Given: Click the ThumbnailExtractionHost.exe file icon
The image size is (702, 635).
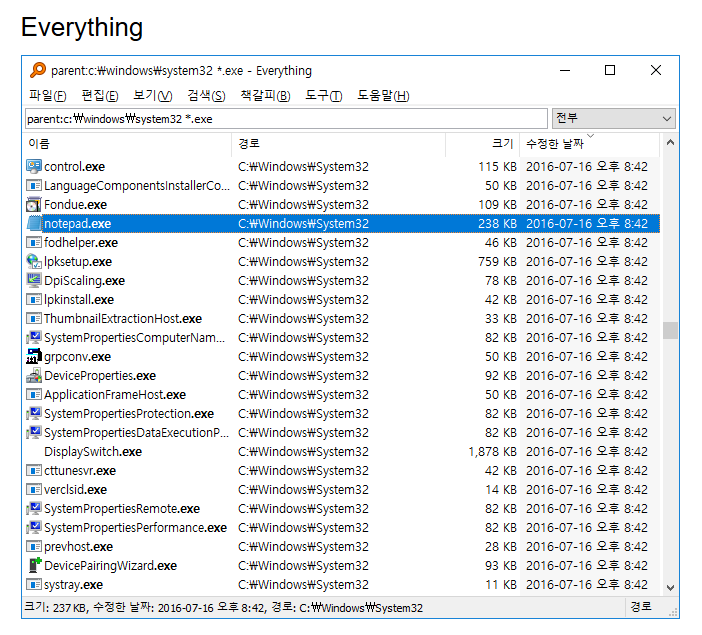Looking at the screenshot, I should [34, 318].
